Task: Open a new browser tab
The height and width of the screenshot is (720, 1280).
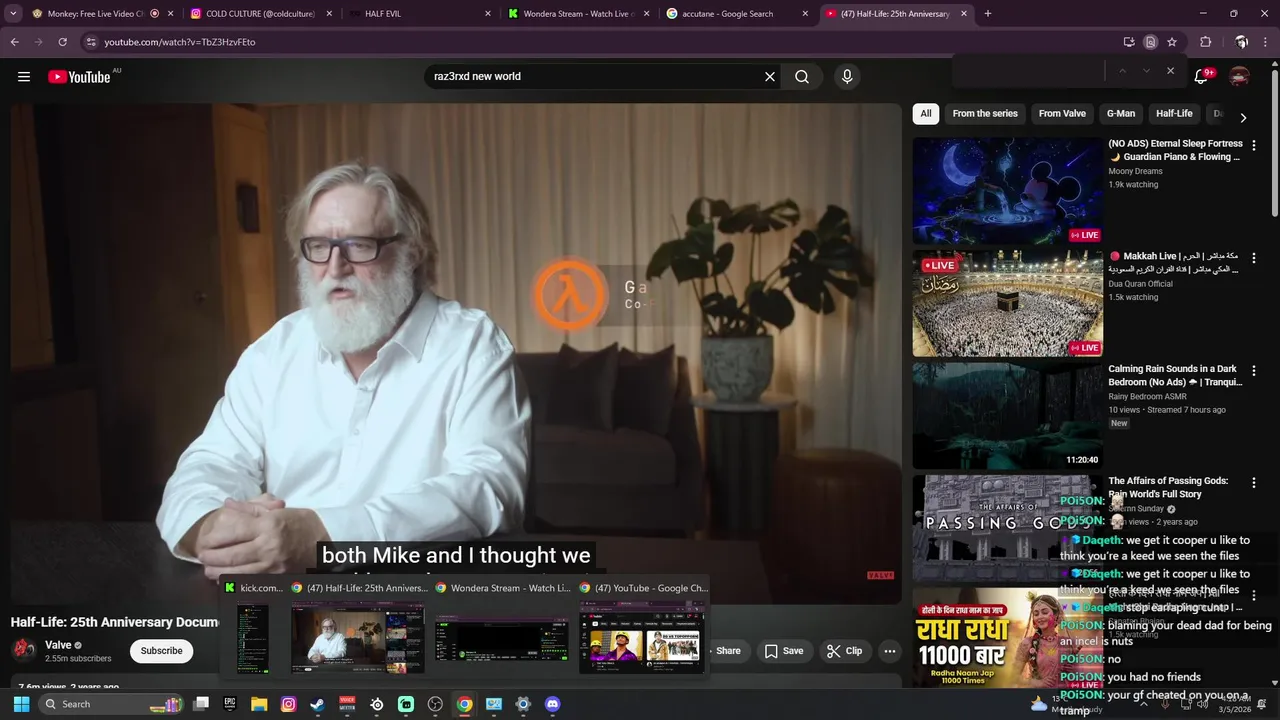Action: (988, 14)
